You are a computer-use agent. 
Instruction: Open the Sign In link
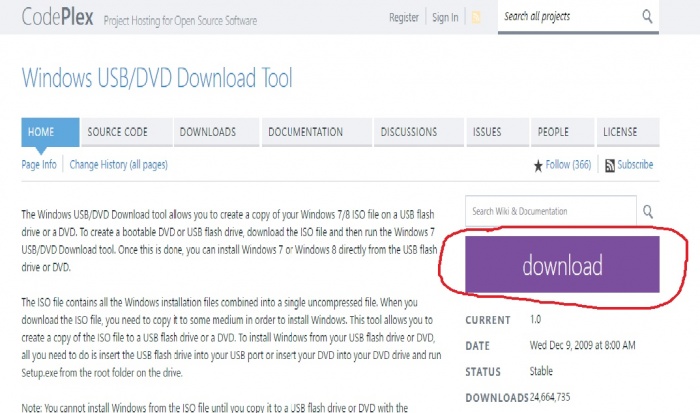[x=445, y=17]
